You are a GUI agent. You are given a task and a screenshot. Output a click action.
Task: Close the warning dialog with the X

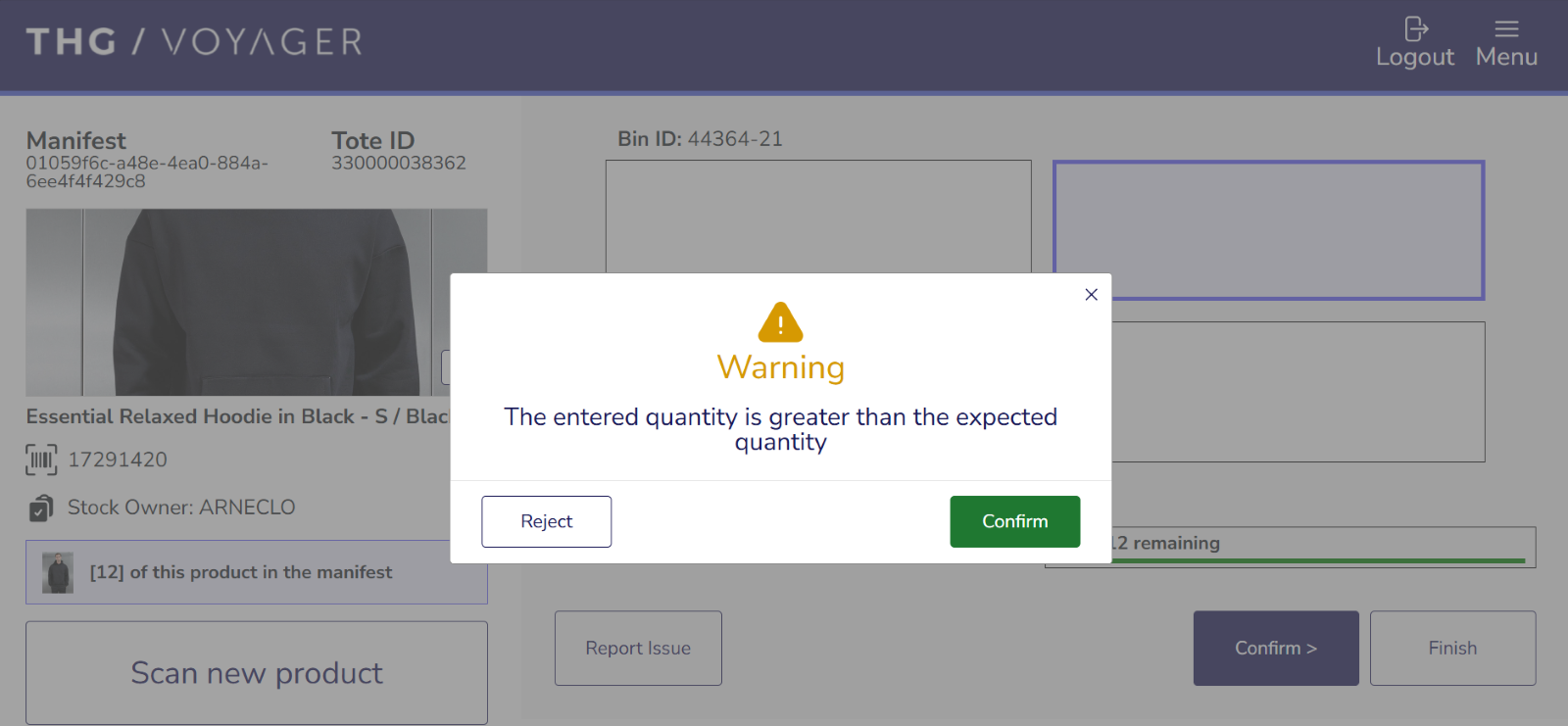(x=1091, y=294)
